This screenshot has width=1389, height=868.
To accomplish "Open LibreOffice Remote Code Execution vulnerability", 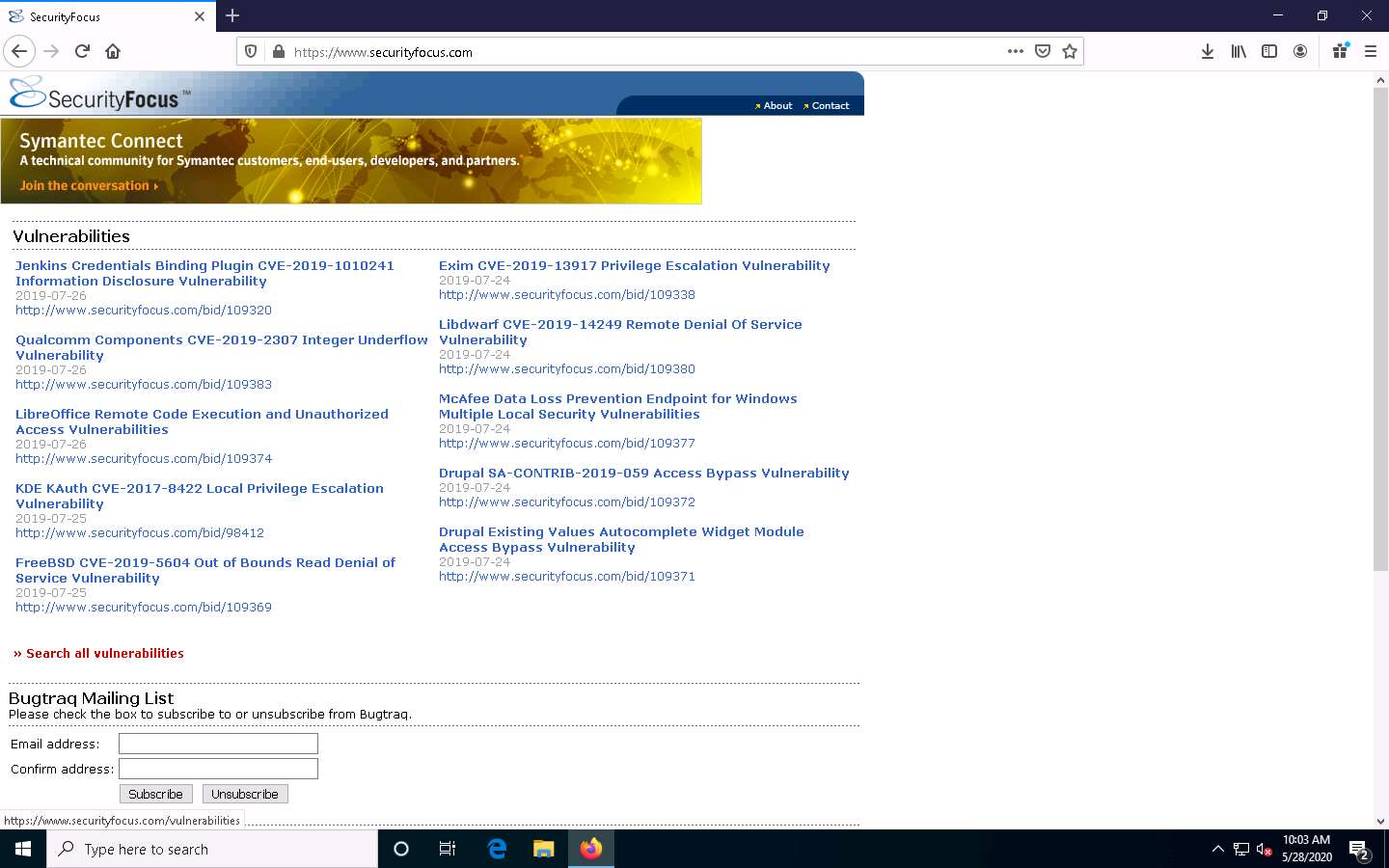I will [202, 421].
